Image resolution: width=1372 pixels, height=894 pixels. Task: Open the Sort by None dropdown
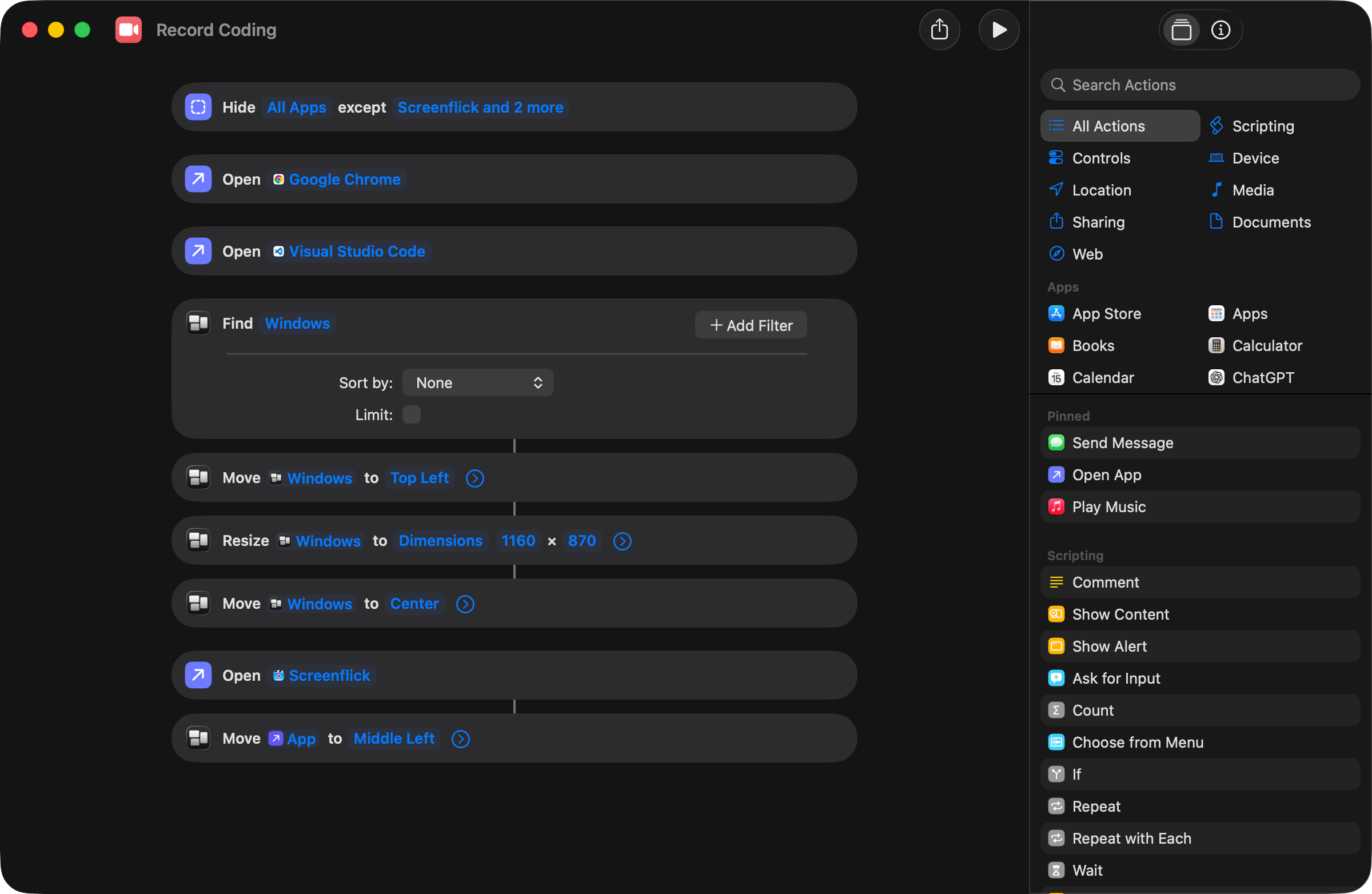click(x=477, y=383)
